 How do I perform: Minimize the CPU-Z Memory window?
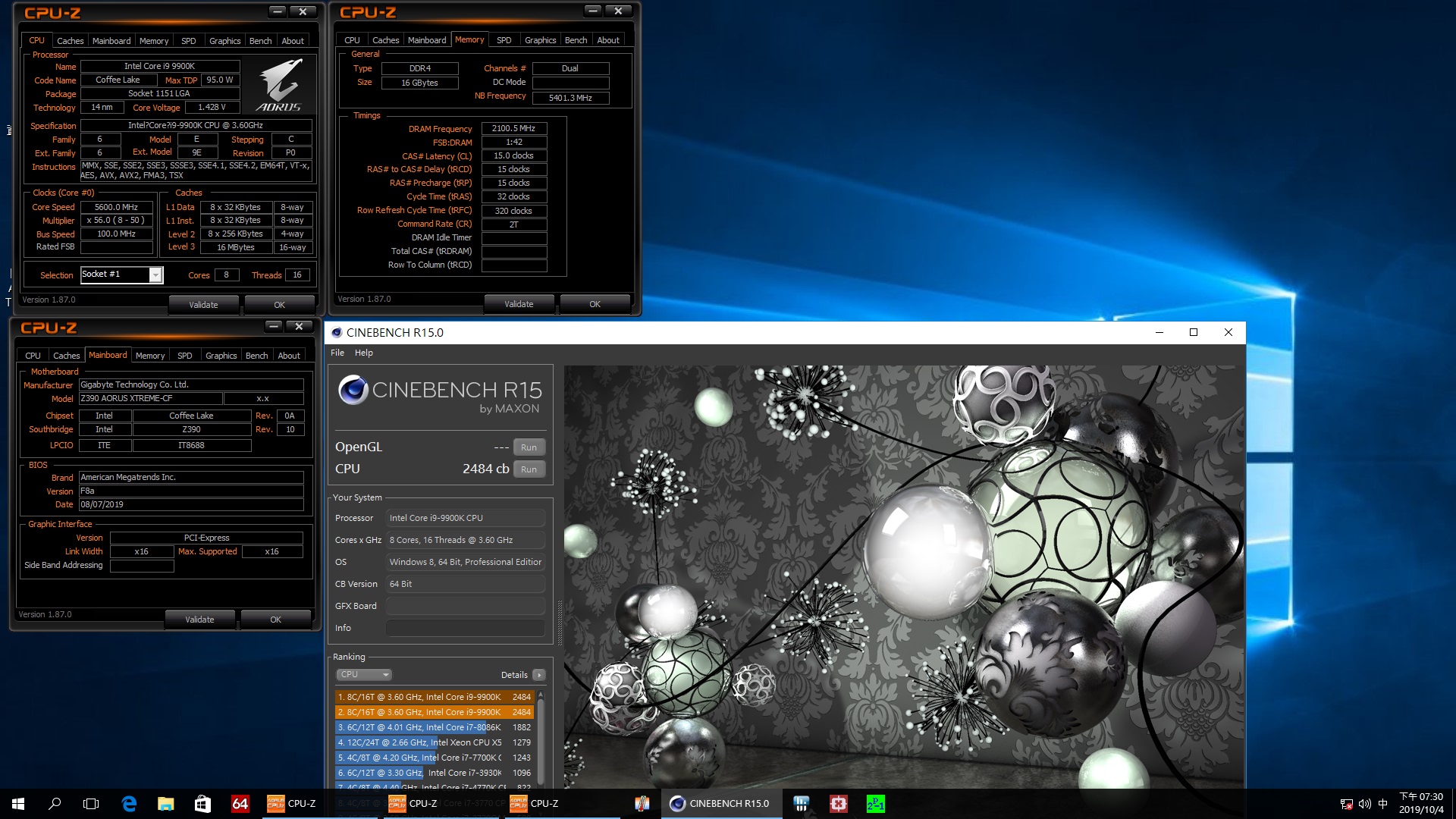coord(593,11)
